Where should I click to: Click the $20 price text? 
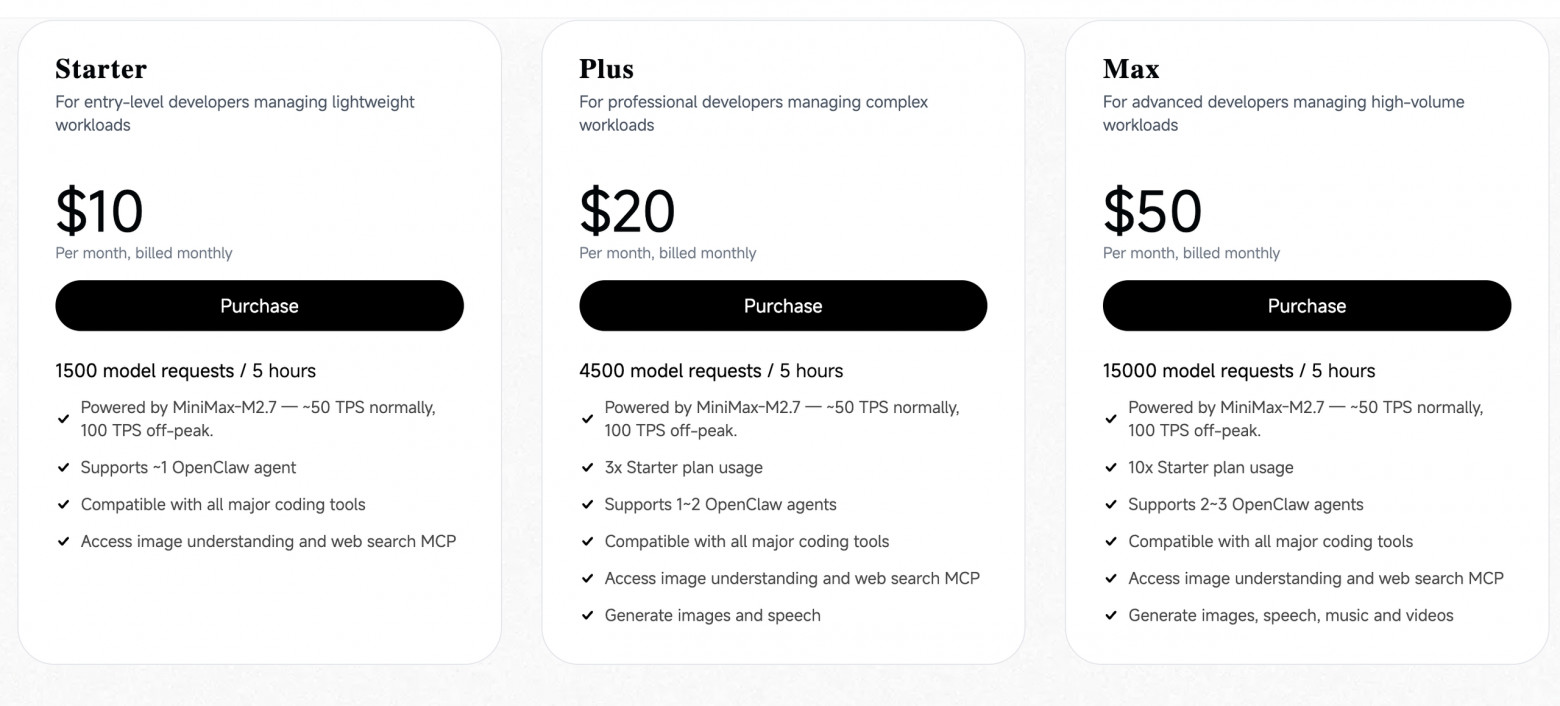(x=627, y=211)
